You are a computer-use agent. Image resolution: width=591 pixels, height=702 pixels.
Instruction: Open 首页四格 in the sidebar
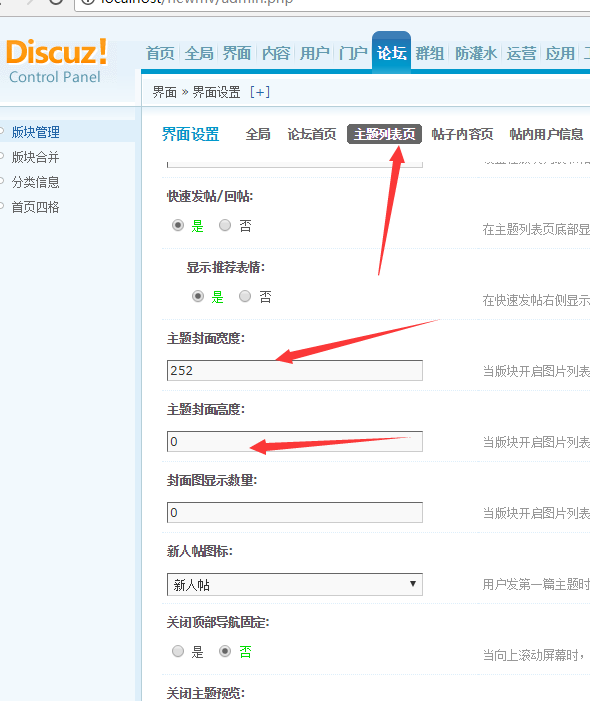click(35, 207)
